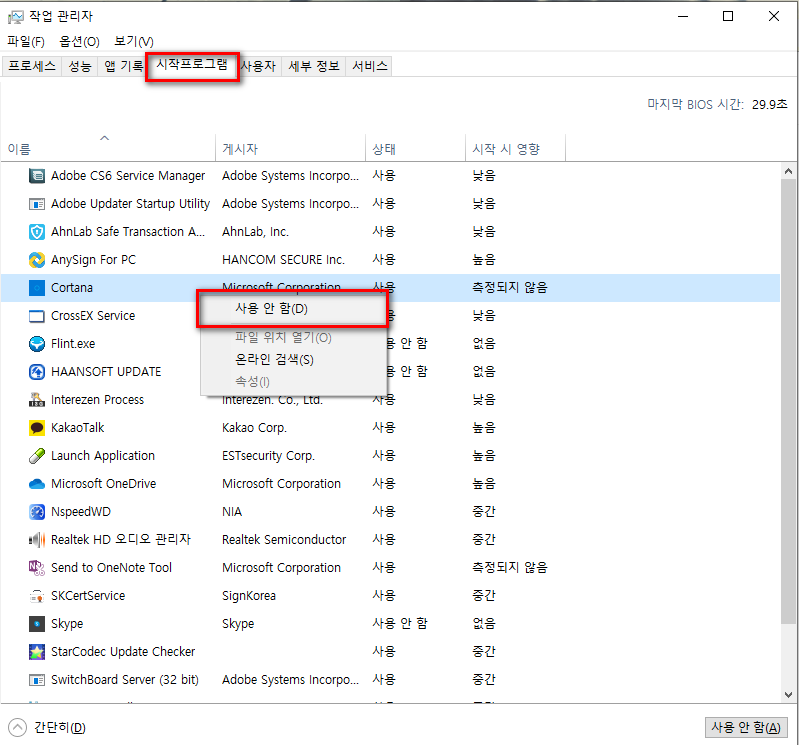
Task: Click the Cortana blue square icon
Action: pos(37,288)
